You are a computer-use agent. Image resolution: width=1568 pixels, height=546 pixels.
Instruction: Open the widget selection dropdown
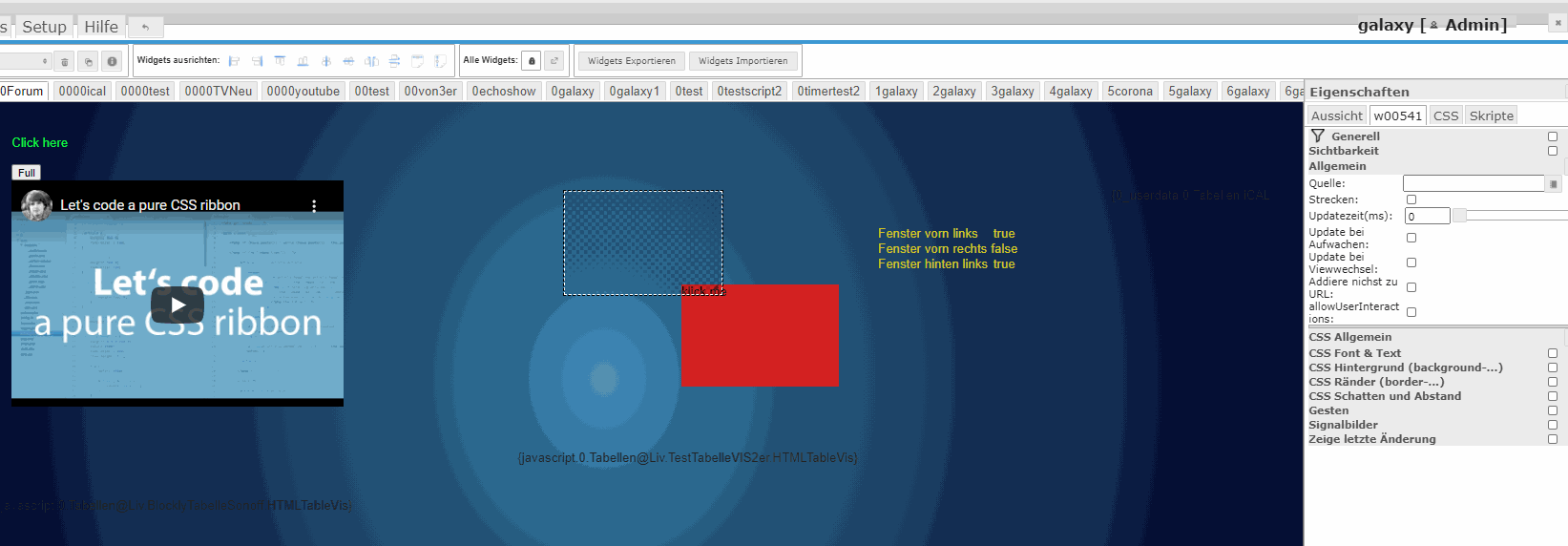pos(25,61)
